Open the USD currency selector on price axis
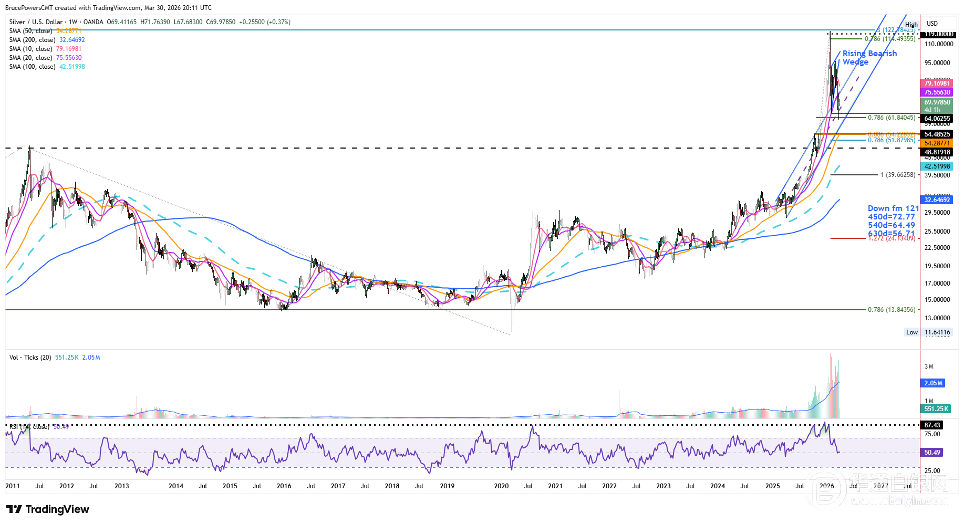The width and height of the screenshot is (964, 526). pyautogui.click(x=931, y=23)
